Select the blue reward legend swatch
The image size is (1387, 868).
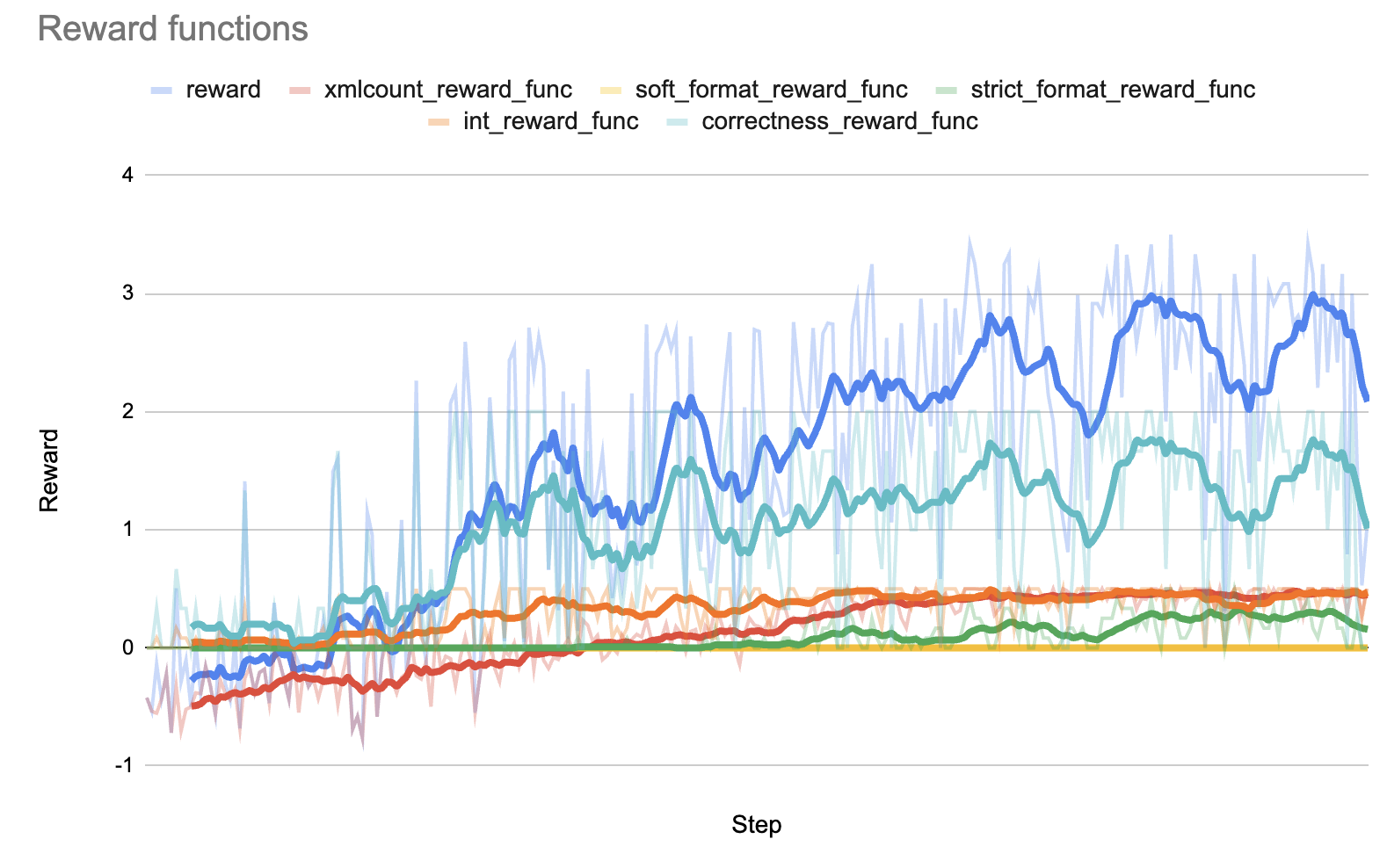161,90
